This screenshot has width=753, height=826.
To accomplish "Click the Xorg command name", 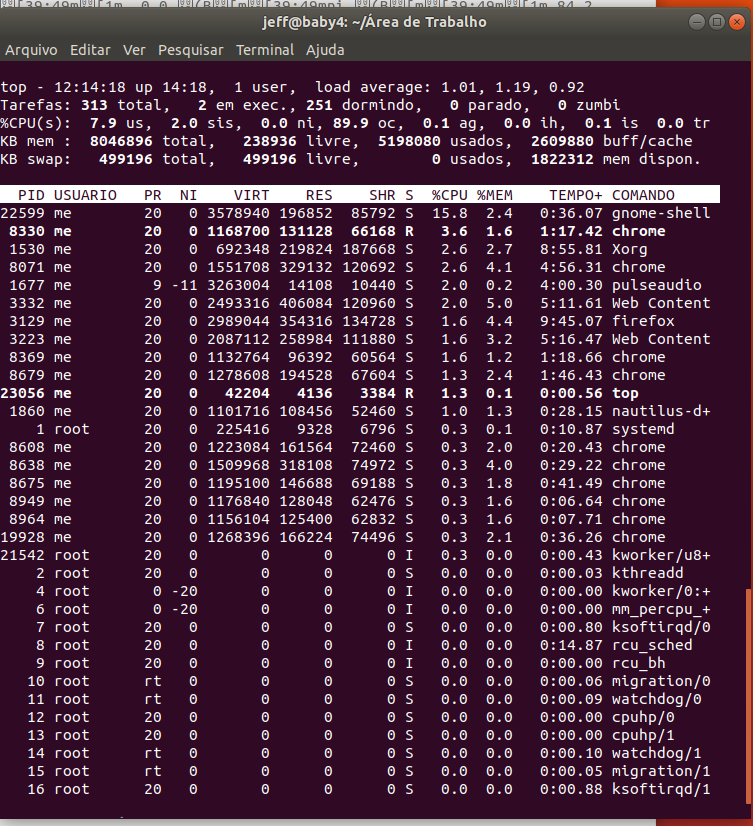I will [629, 249].
